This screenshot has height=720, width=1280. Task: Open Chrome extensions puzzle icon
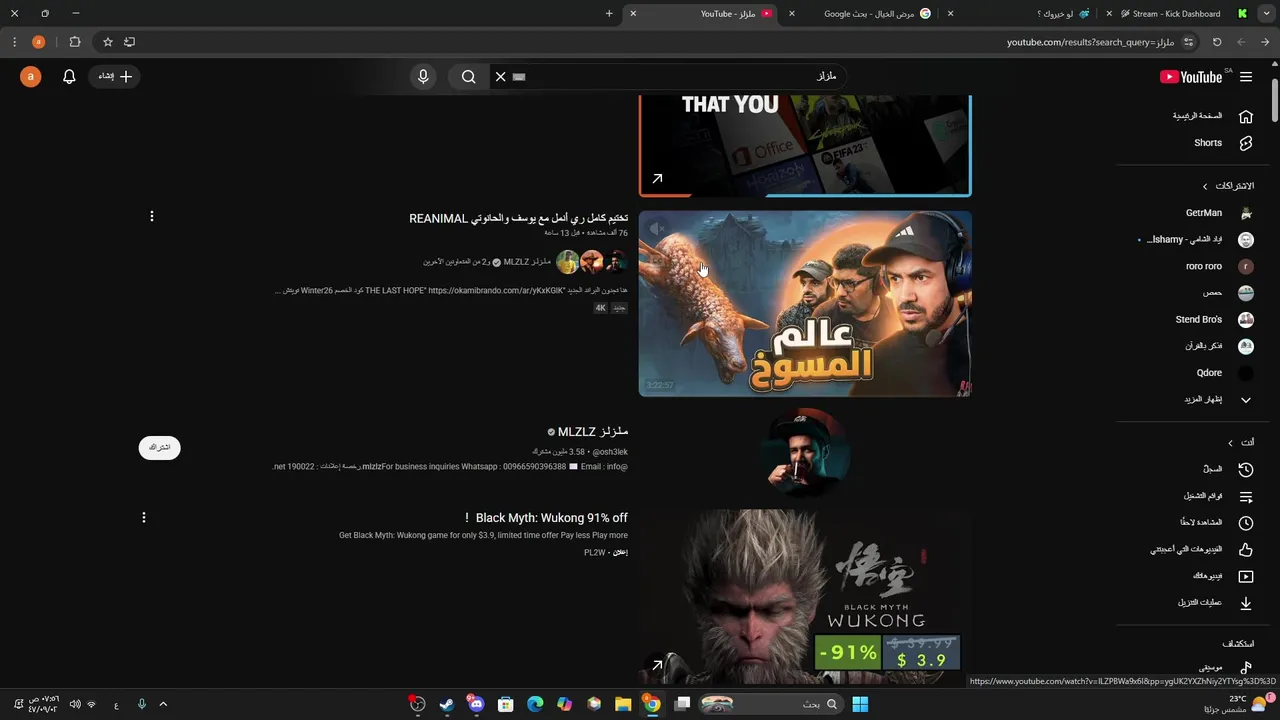(75, 42)
